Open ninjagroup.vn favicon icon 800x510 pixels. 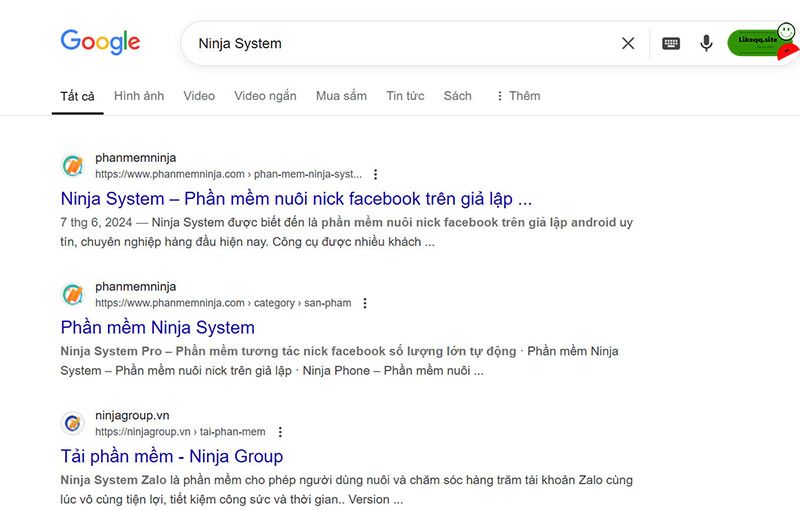[73, 423]
